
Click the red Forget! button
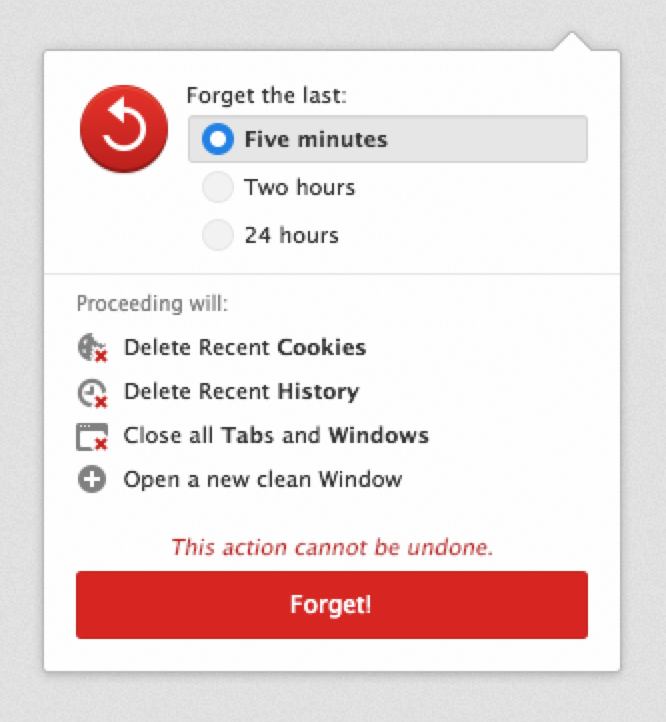(x=332, y=605)
